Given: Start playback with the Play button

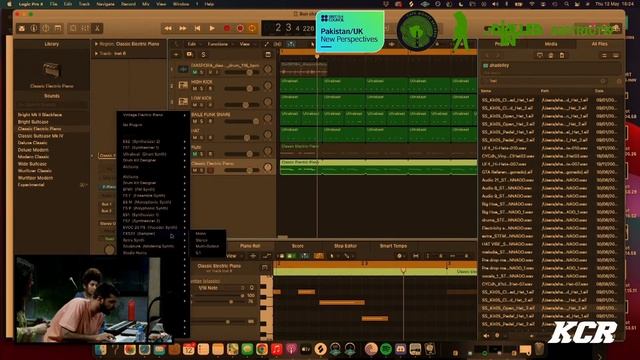Looking at the screenshot, I should click(212, 28).
